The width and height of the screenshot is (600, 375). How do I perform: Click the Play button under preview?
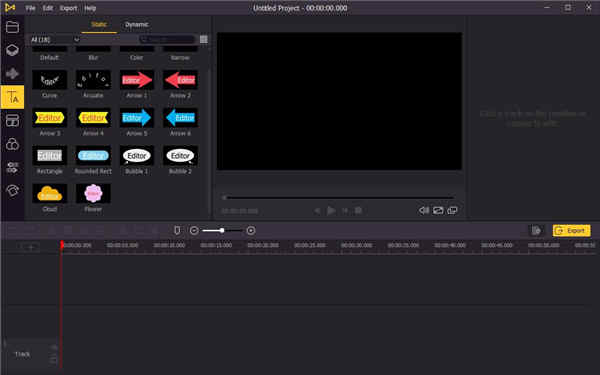click(331, 210)
